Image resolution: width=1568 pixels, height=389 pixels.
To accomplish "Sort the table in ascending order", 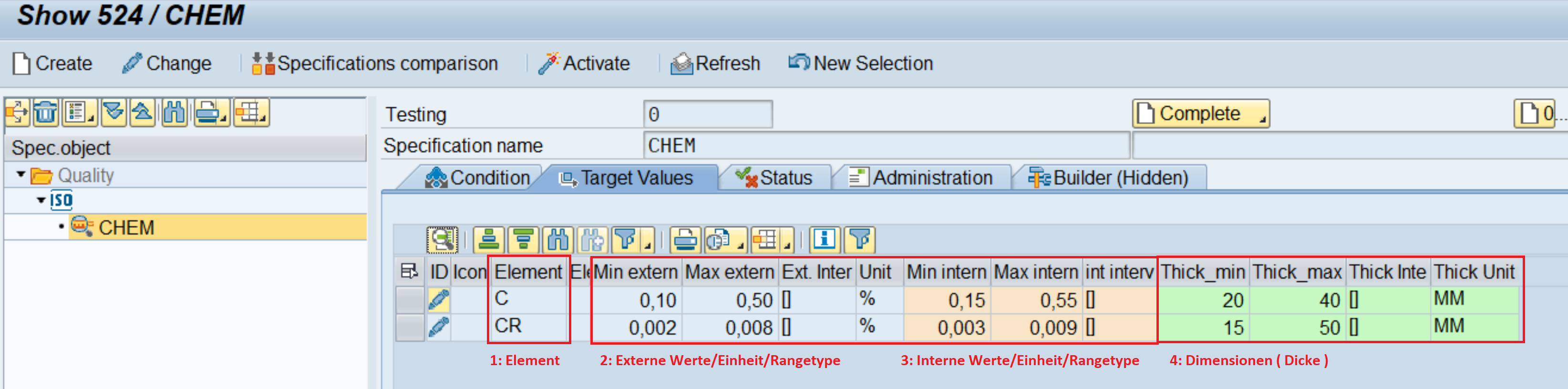I will click(489, 240).
